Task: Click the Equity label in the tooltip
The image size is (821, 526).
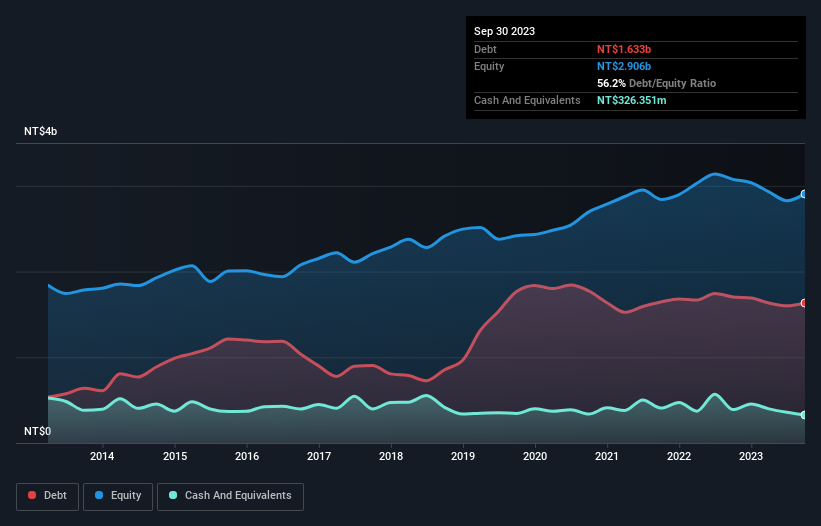Action: (489, 66)
